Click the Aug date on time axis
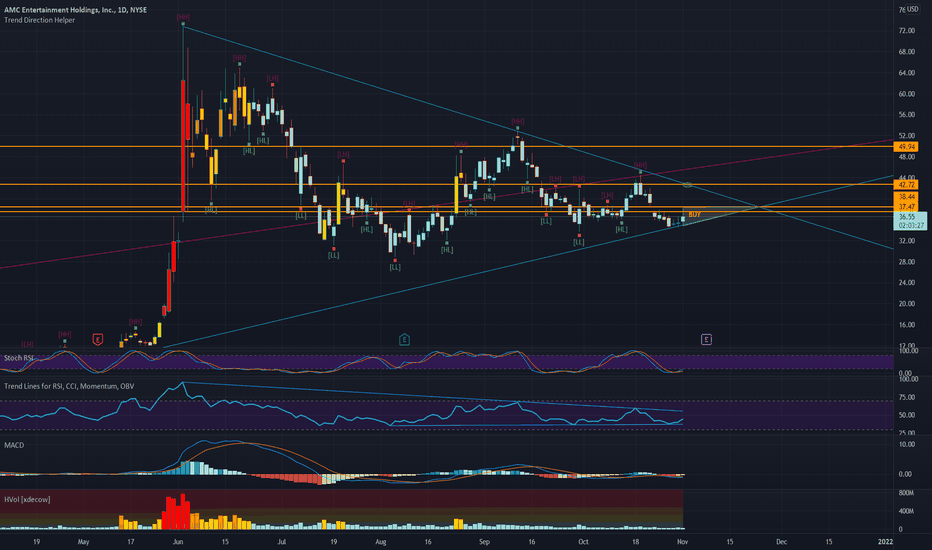This screenshot has height=550, width=932. (380, 542)
